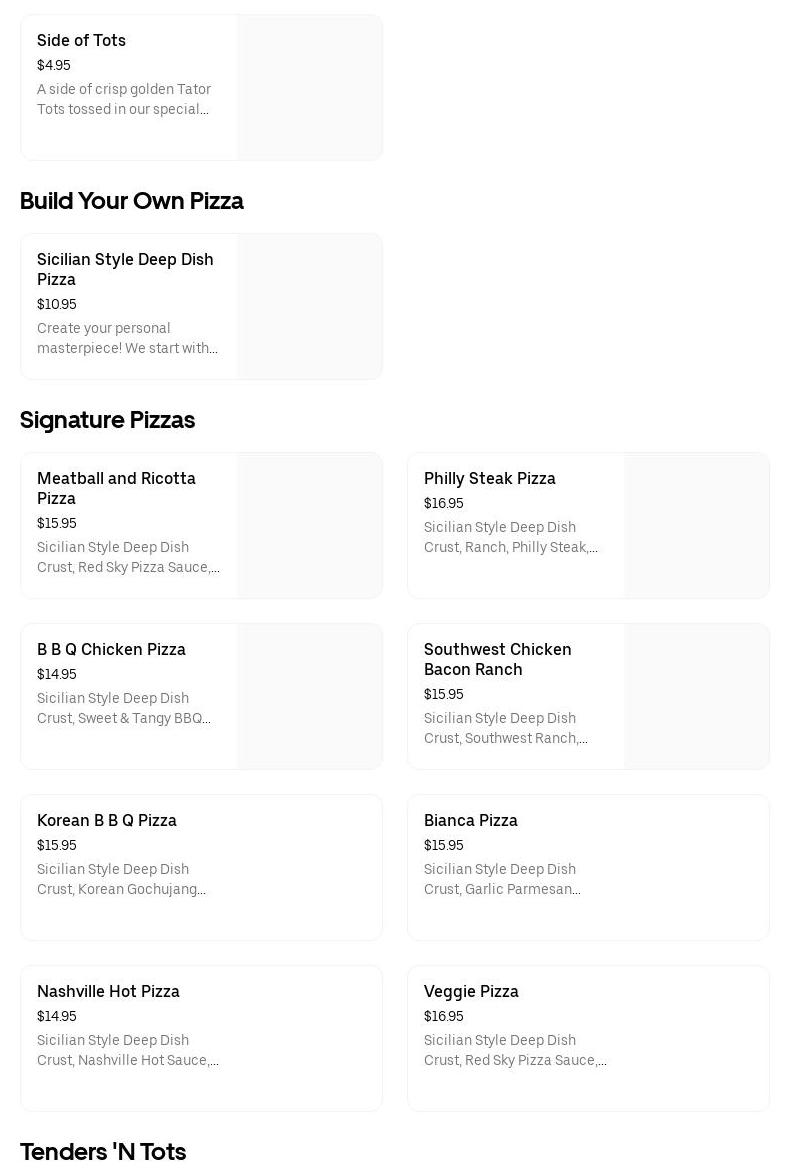The height and width of the screenshot is (1174, 804).
Task: Choose the Meatball and Ricotta Pizza title
Action: tap(116, 488)
